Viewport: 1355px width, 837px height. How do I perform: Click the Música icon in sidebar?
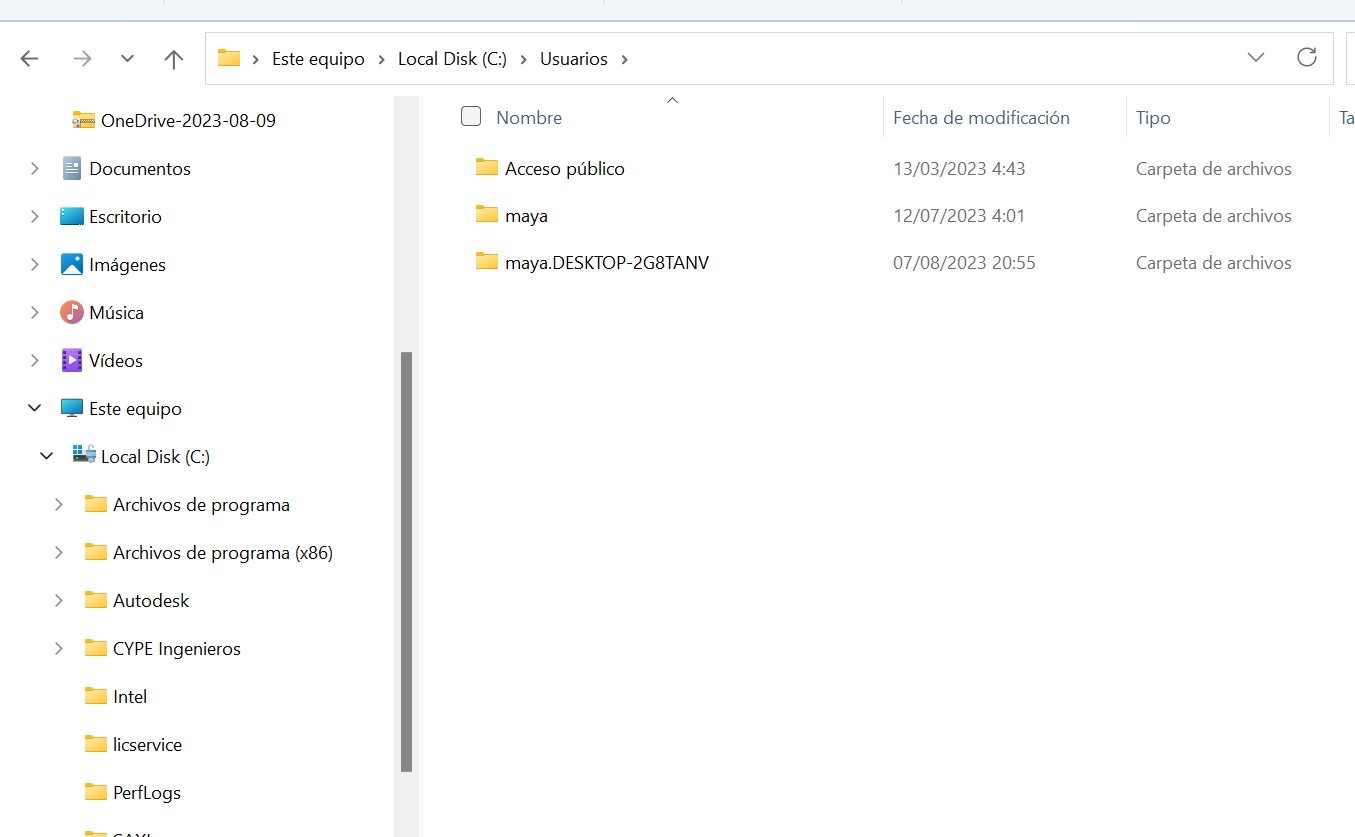[72, 312]
